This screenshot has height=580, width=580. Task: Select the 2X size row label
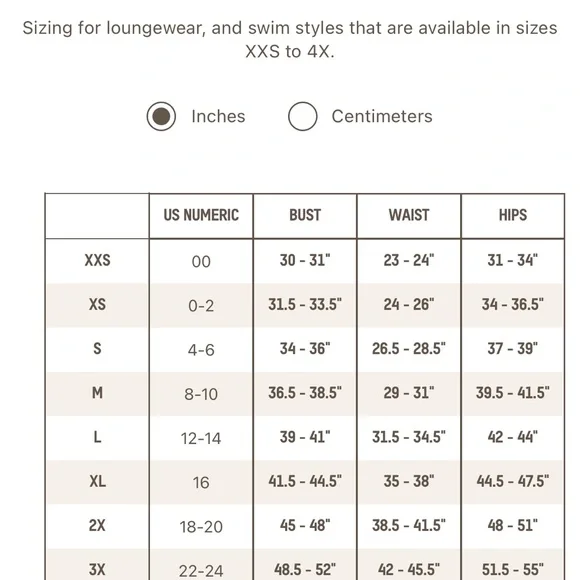(x=97, y=525)
